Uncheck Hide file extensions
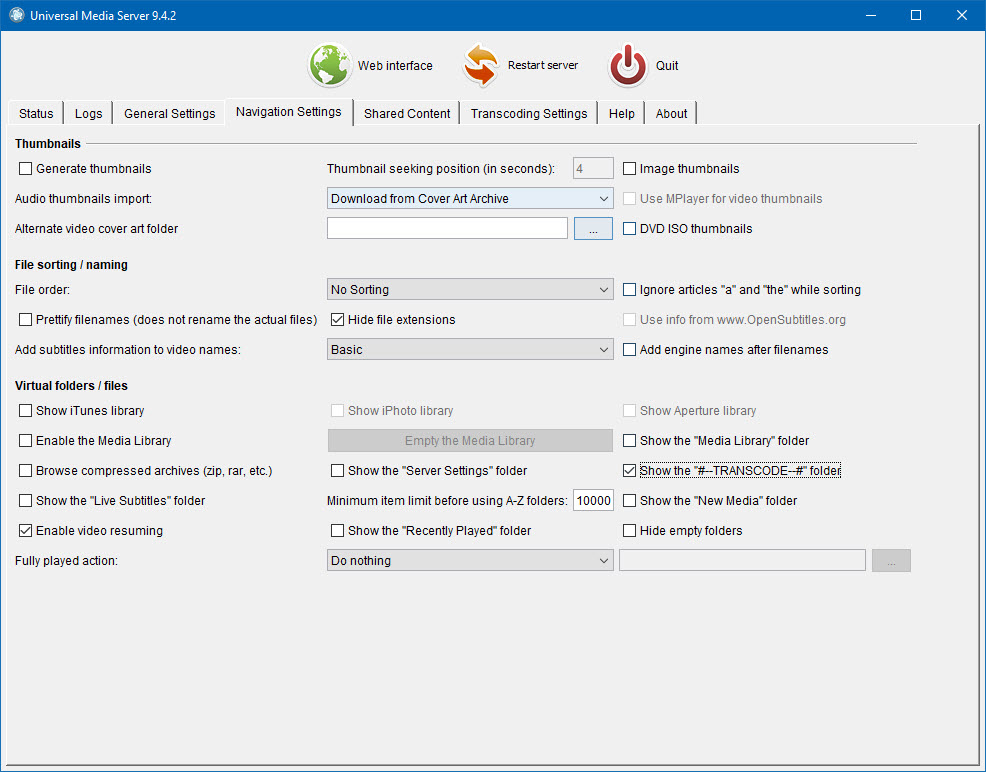 tap(338, 320)
